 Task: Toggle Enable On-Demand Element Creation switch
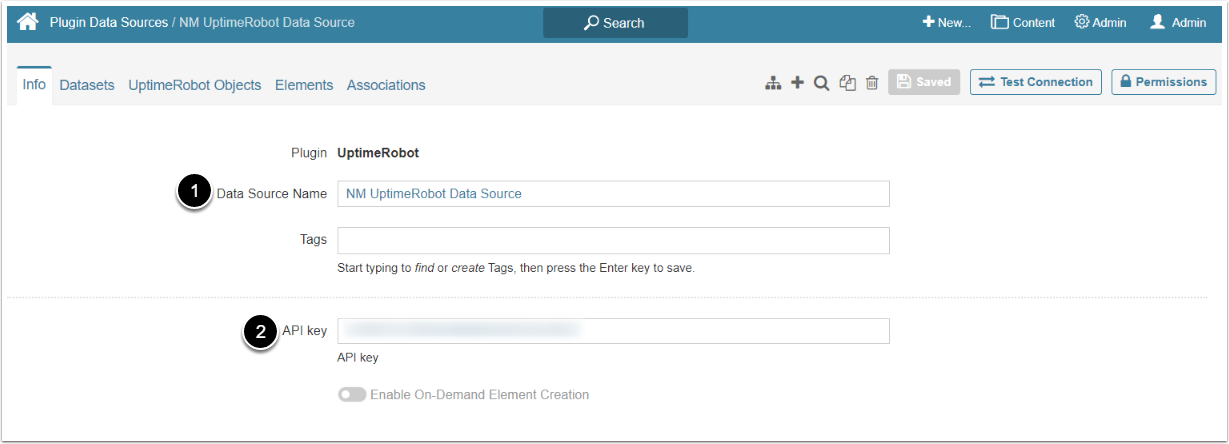click(x=352, y=395)
